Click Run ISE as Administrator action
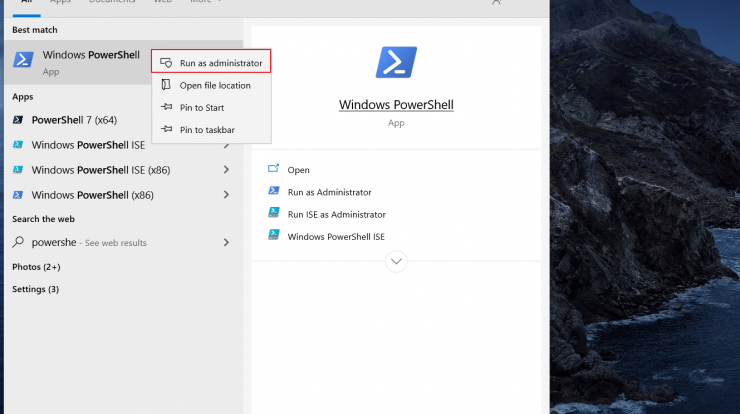Image resolution: width=740 pixels, height=414 pixels. [337, 214]
